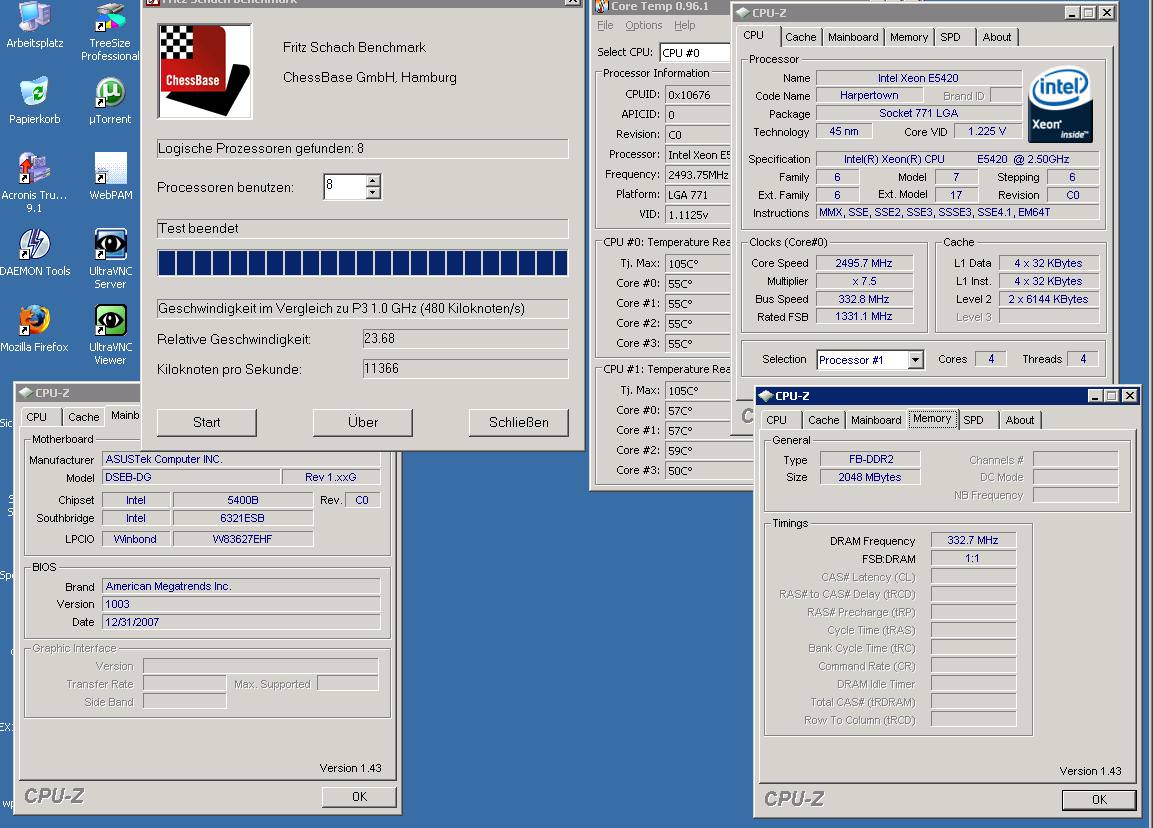Image resolution: width=1153 pixels, height=828 pixels.
Task: Switch to Cache tab in CPU-Z processor window
Action: pyautogui.click(x=800, y=37)
